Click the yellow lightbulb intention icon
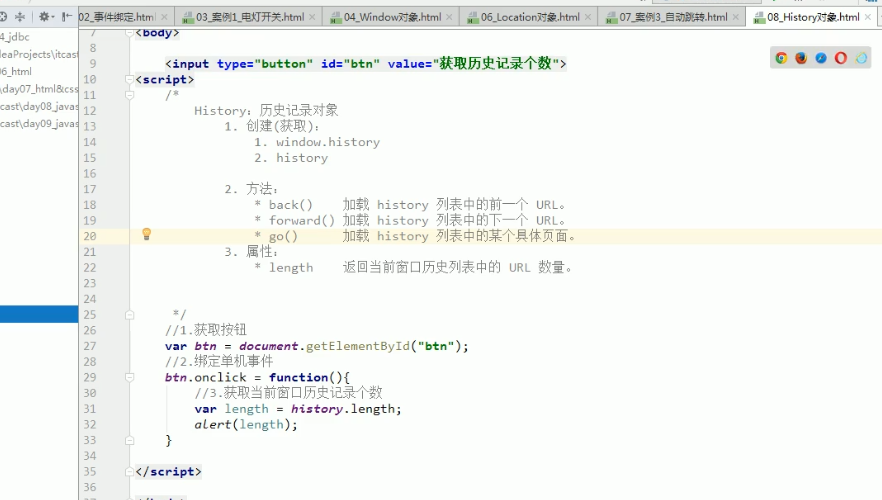The image size is (882, 500). click(x=146, y=234)
